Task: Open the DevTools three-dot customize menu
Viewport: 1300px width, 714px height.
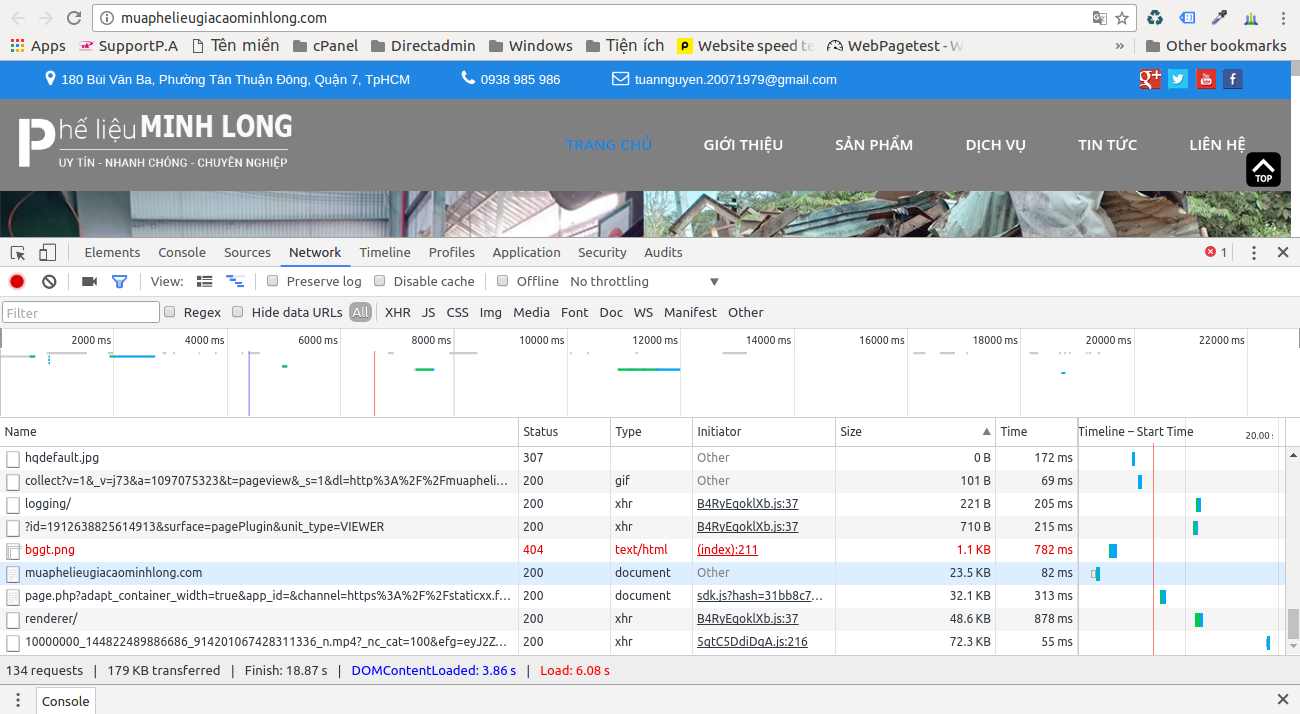Action: 1254,253
